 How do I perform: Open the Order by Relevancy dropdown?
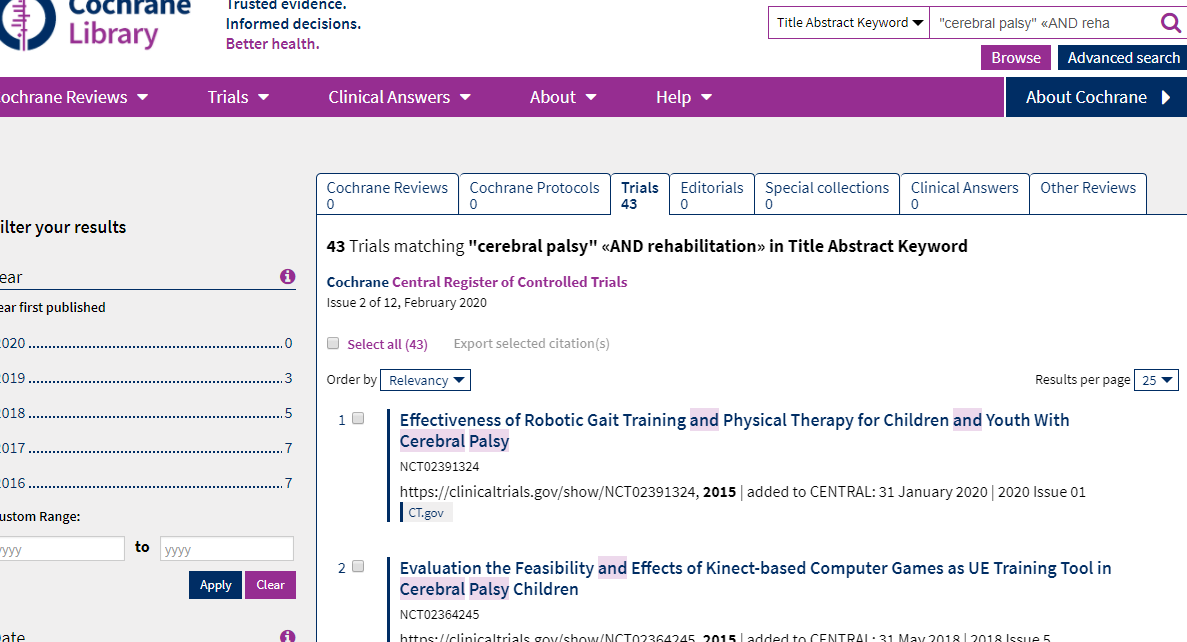click(x=427, y=380)
